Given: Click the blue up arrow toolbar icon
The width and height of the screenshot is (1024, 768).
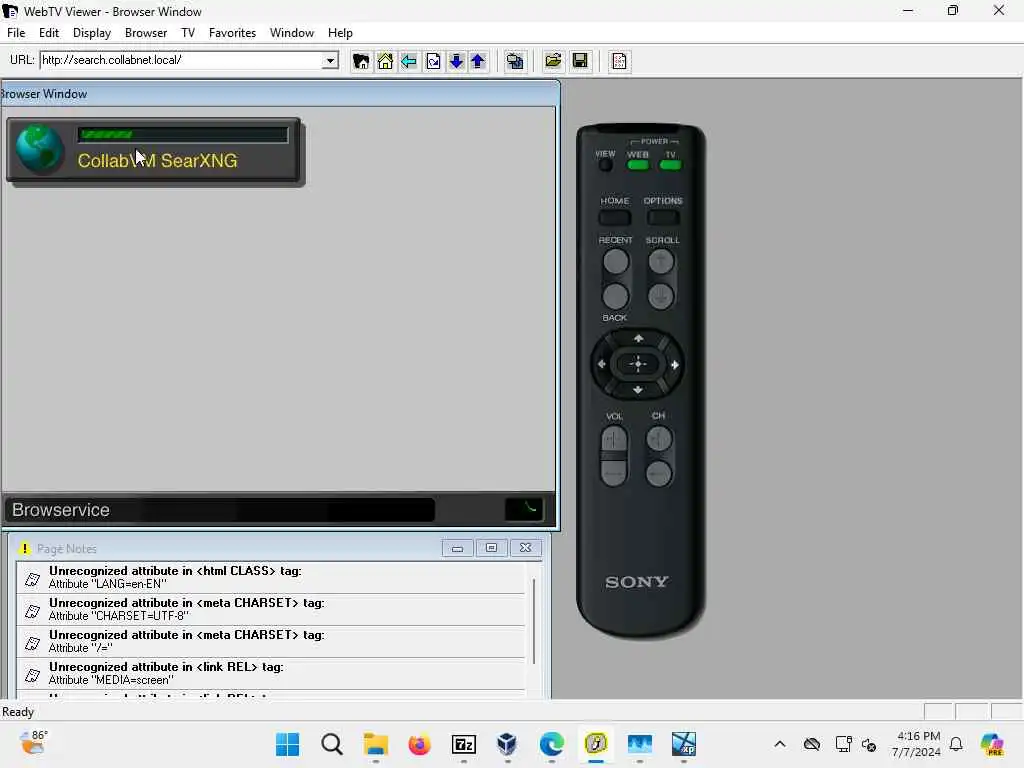Looking at the screenshot, I should [478, 61].
